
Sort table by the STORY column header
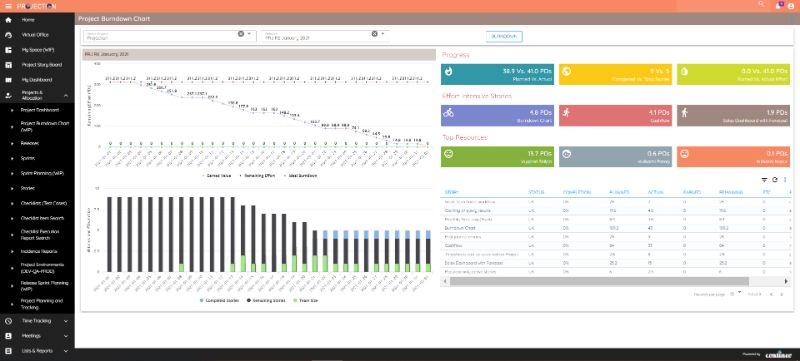point(452,192)
